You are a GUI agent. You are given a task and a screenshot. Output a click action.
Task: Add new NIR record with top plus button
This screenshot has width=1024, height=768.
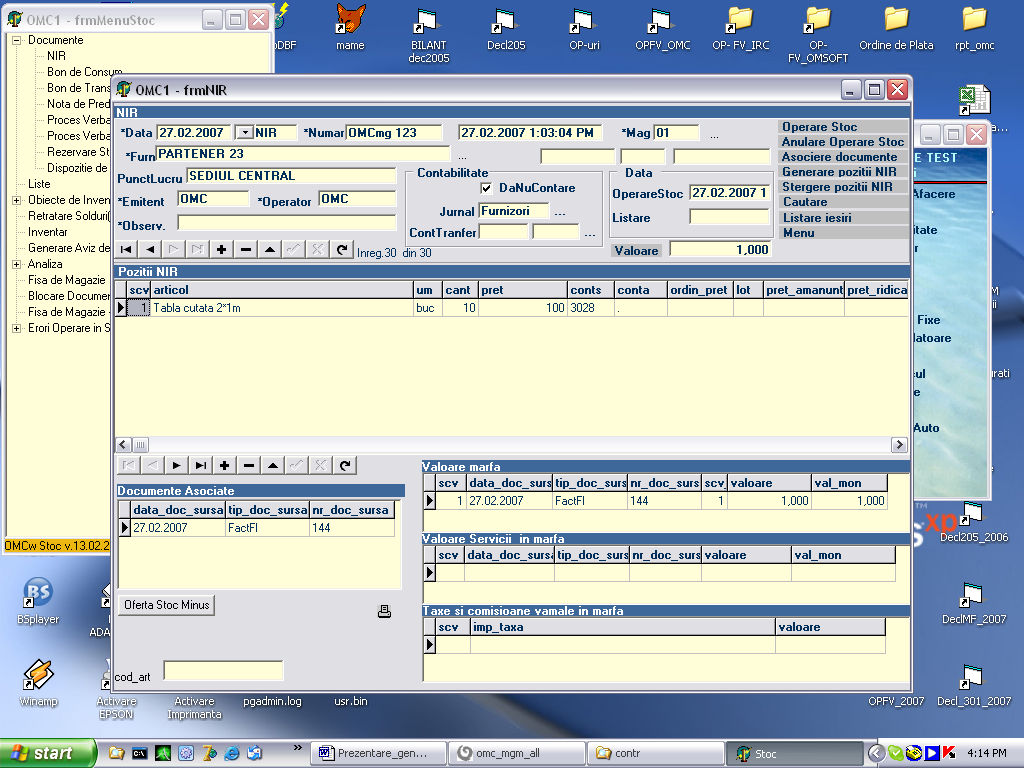click(221, 249)
